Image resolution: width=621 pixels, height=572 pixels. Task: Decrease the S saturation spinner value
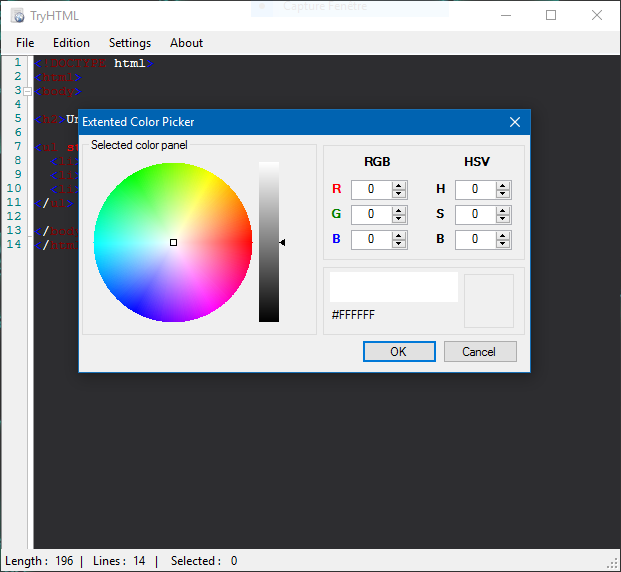[503, 218]
